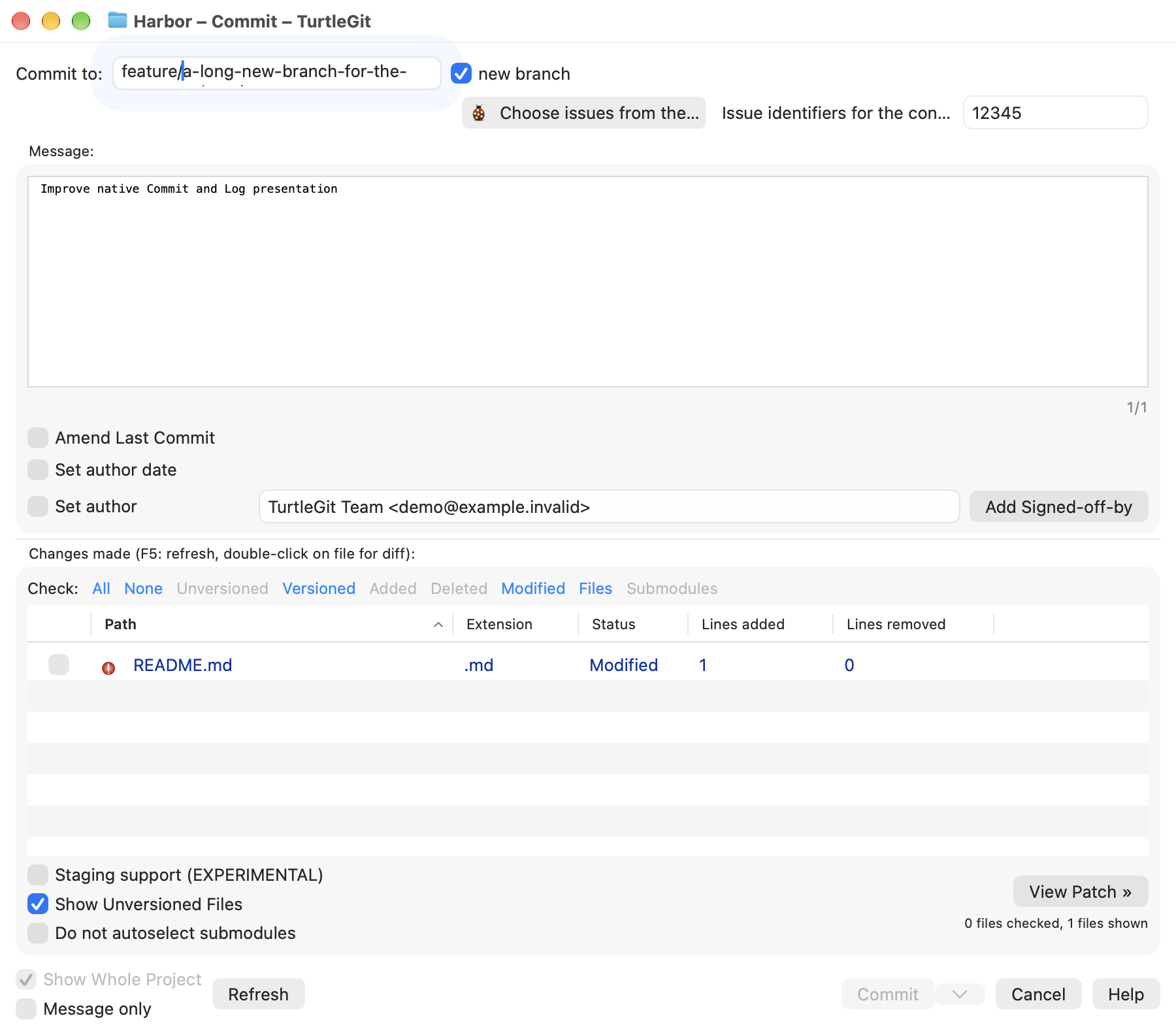The width and height of the screenshot is (1176, 1035).
Task: Click inside the commit message text area
Action: coord(588,282)
